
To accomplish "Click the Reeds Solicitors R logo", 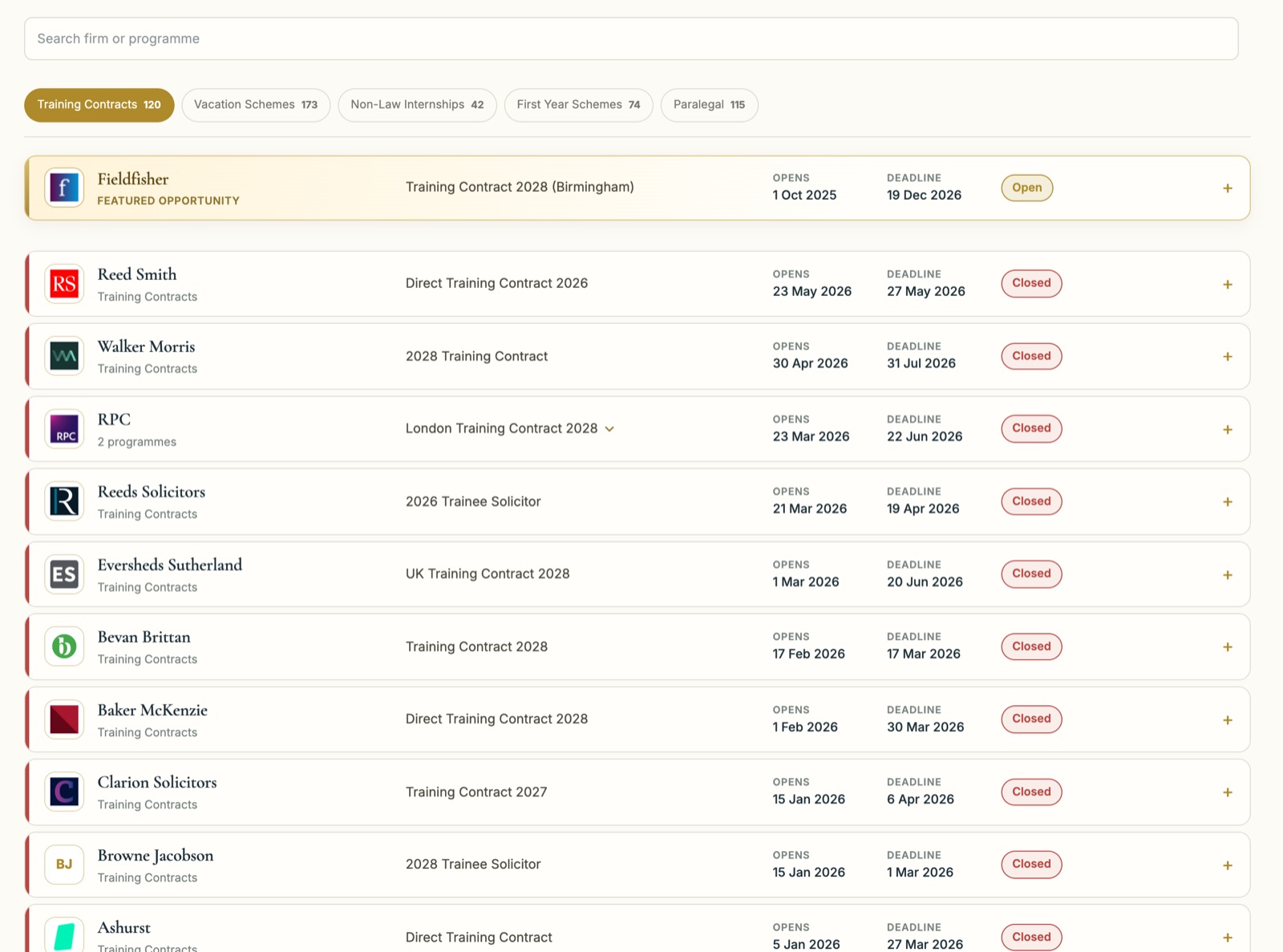I will (x=64, y=501).
